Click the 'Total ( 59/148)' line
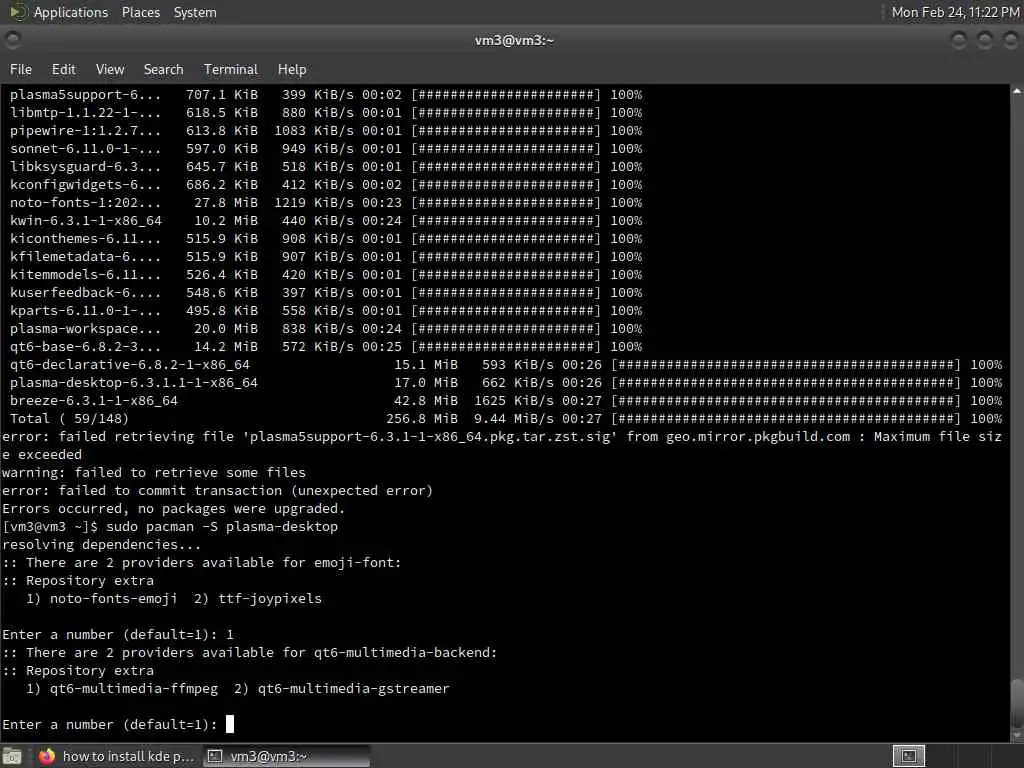Screen dimensions: 1024x768 505,419
